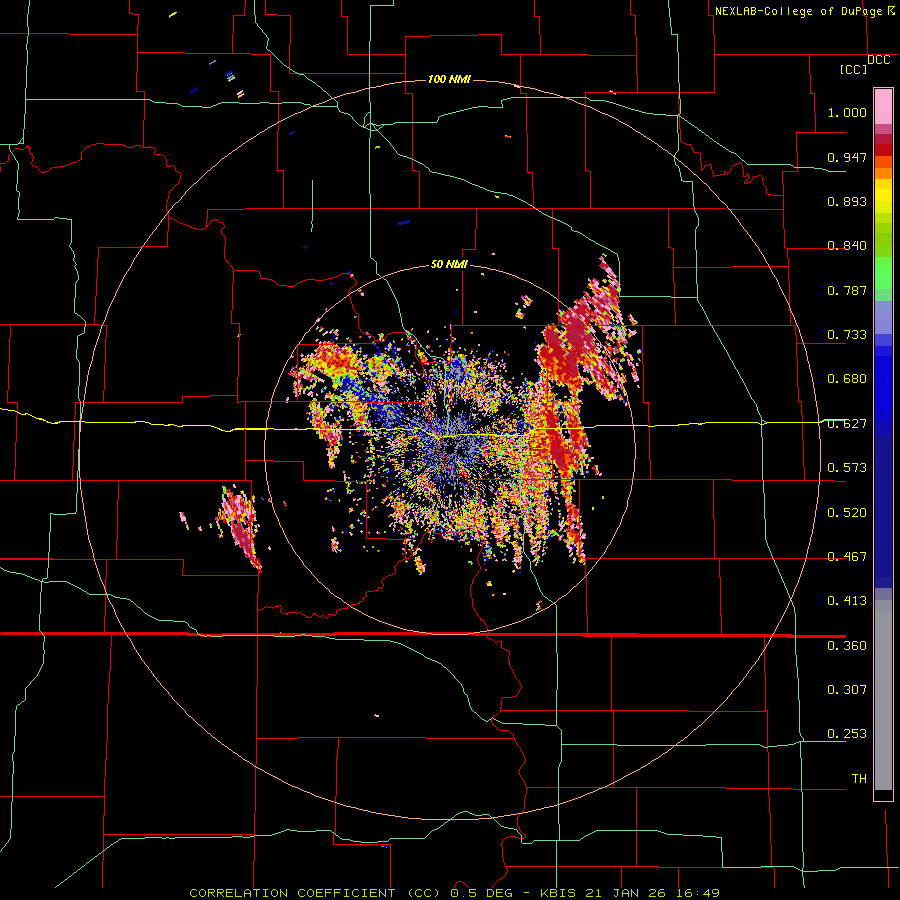Click the 0.680 legend value
This screenshot has height=900, width=900.
point(847,378)
